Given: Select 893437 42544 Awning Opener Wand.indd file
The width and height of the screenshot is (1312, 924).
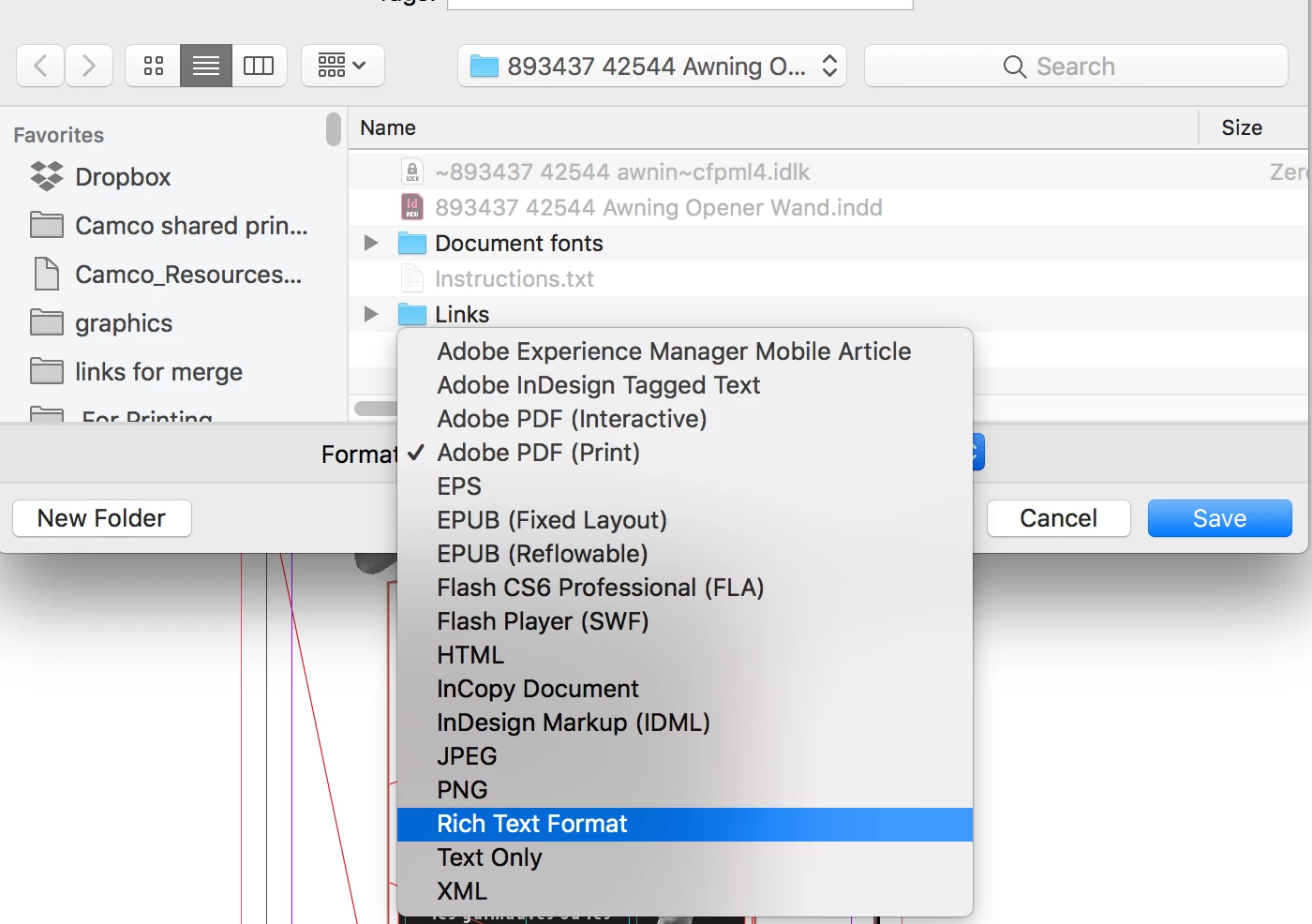Looking at the screenshot, I should tap(829, 207).
